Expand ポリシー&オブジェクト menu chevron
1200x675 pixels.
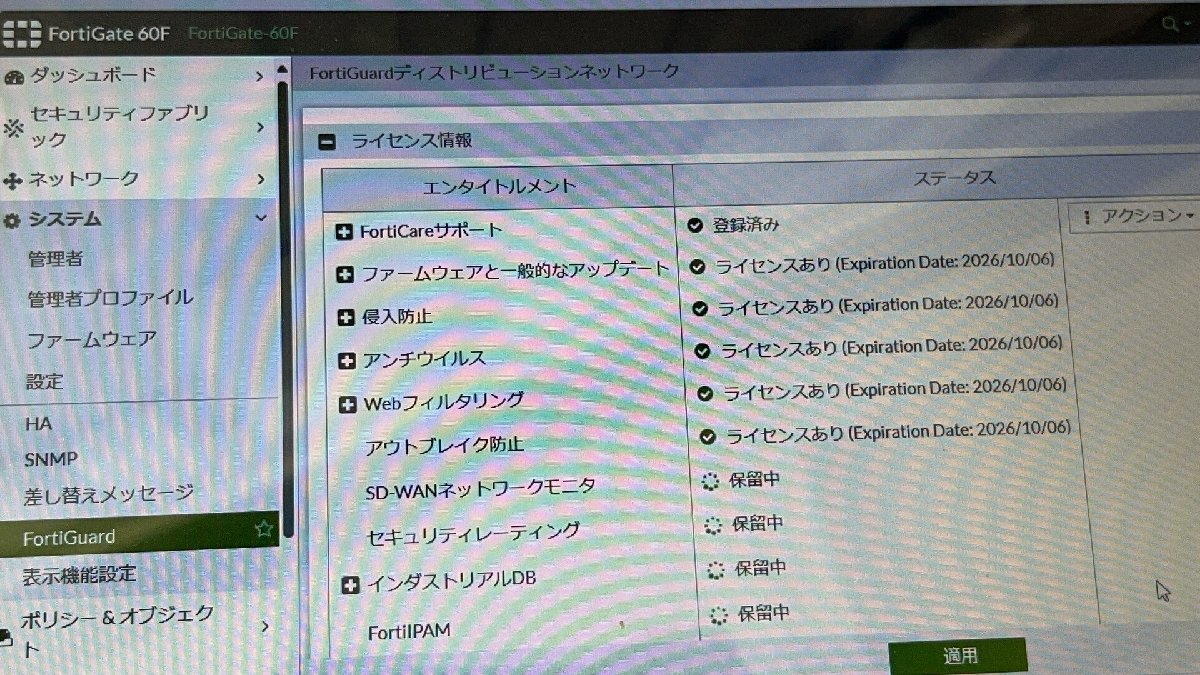265,627
